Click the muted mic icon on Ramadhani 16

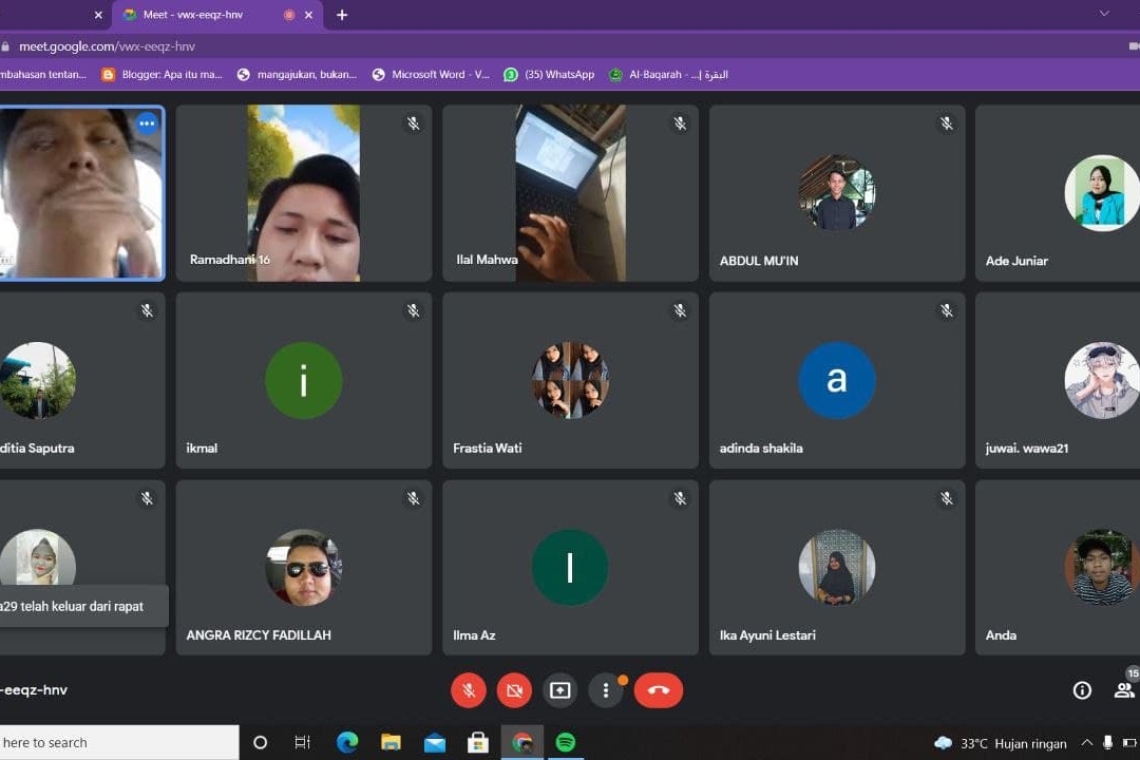pyautogui.click(x=413, y=124)
